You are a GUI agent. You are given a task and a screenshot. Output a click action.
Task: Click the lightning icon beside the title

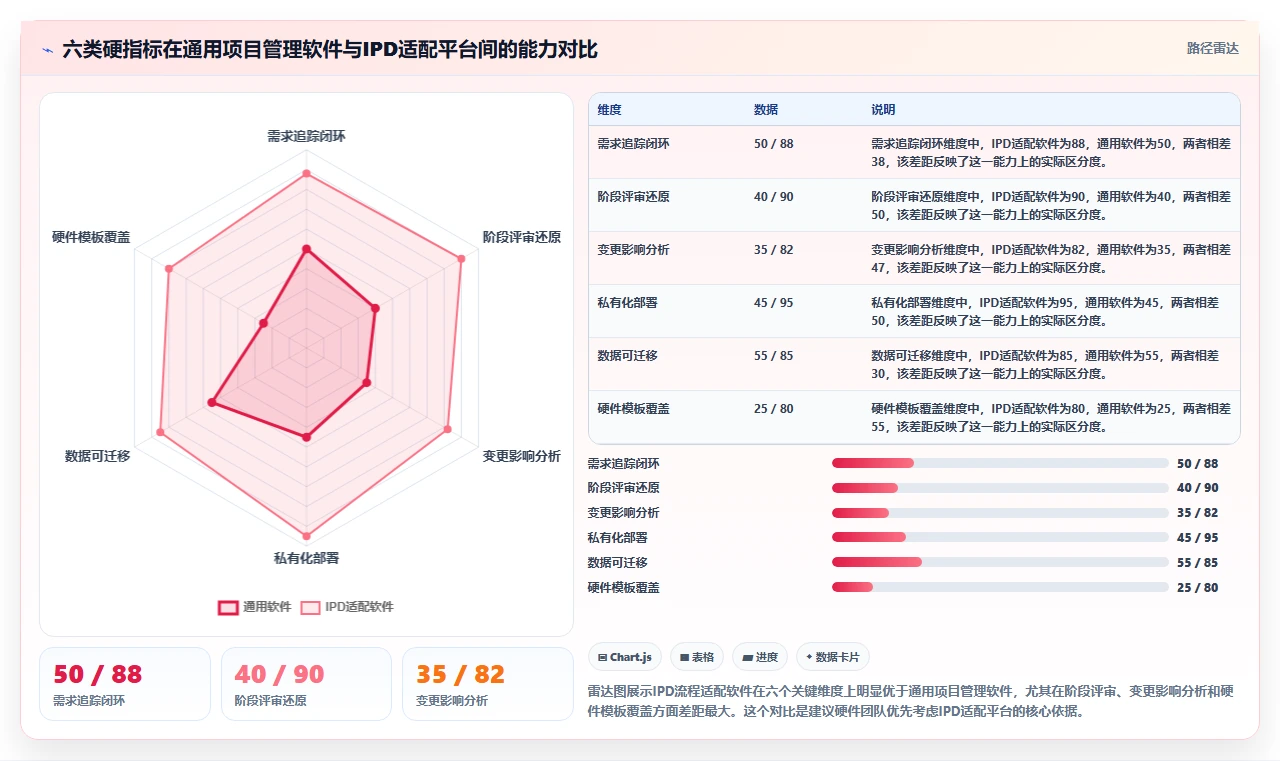[47, 50]
